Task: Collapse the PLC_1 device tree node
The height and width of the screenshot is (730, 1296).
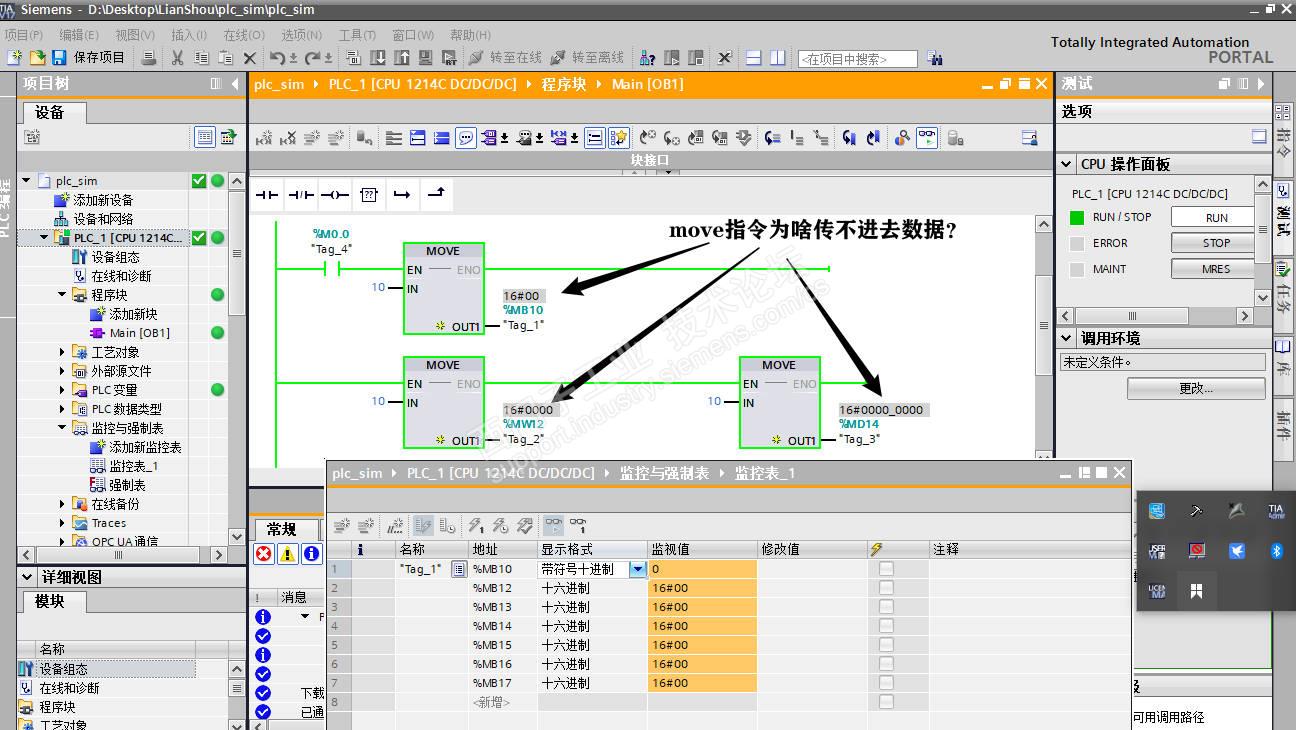Action: point(45,238)
